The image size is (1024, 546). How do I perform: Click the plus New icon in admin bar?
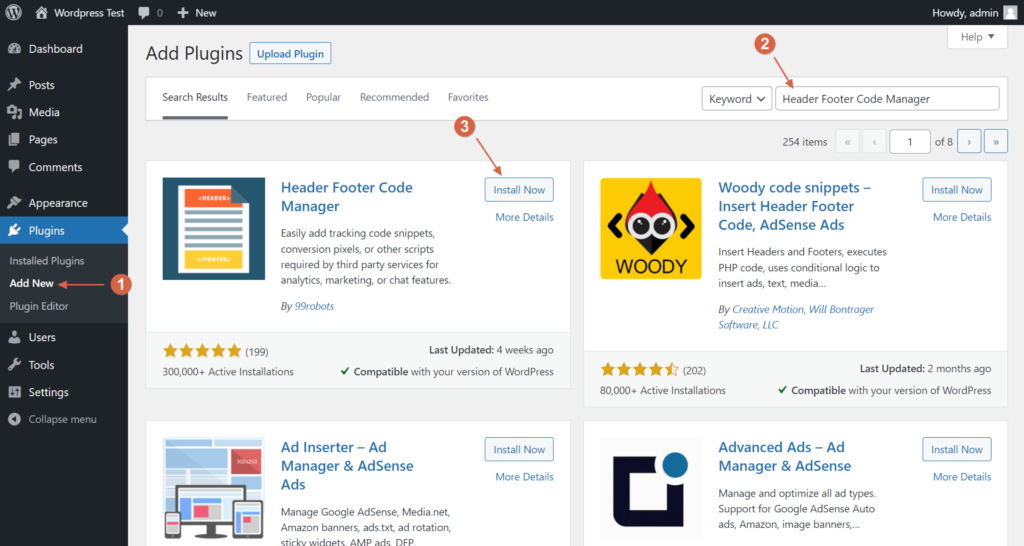coord(183,12)
